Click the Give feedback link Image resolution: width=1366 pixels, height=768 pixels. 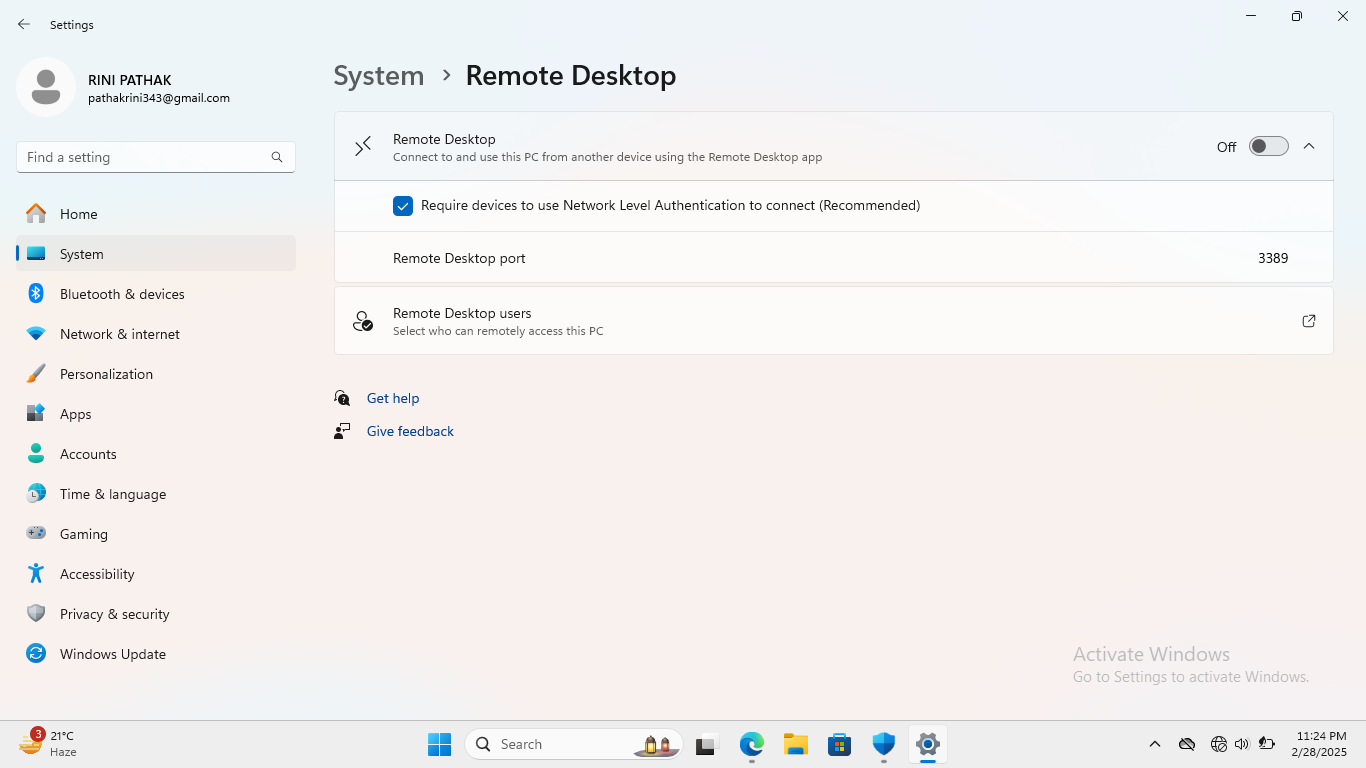410,431
